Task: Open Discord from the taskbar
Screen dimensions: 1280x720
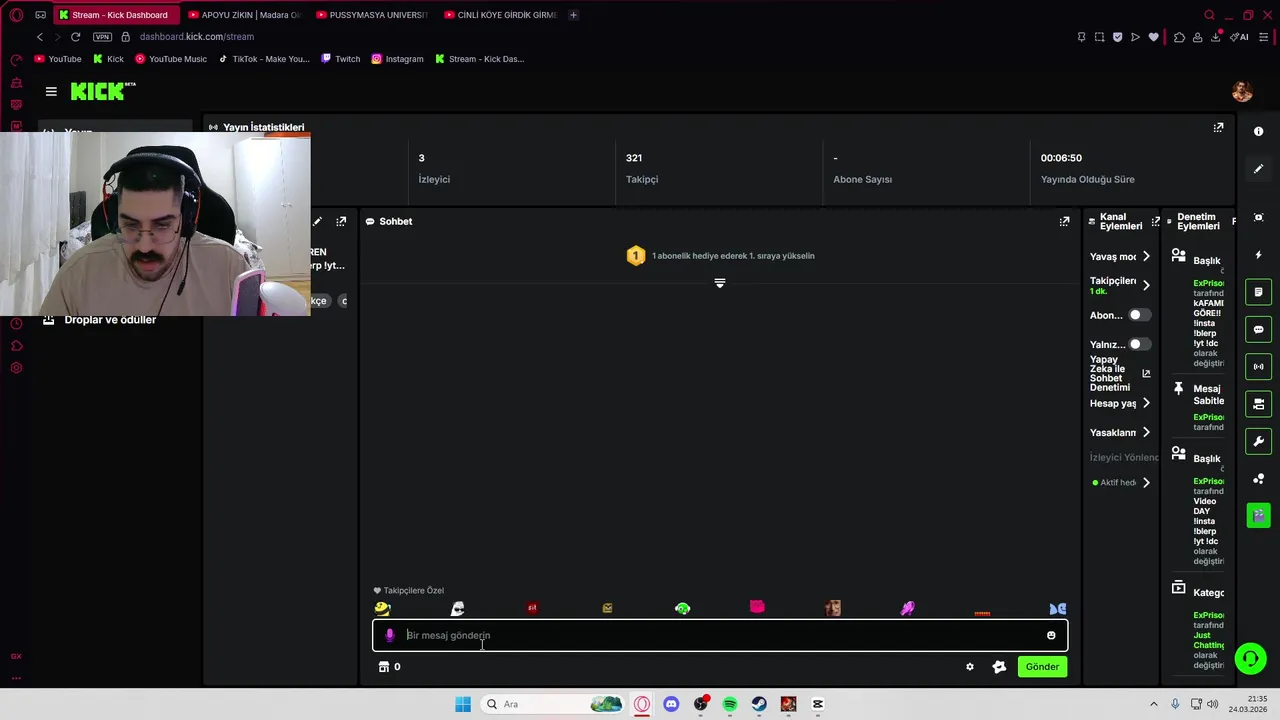Action: (x=671, y=704)
